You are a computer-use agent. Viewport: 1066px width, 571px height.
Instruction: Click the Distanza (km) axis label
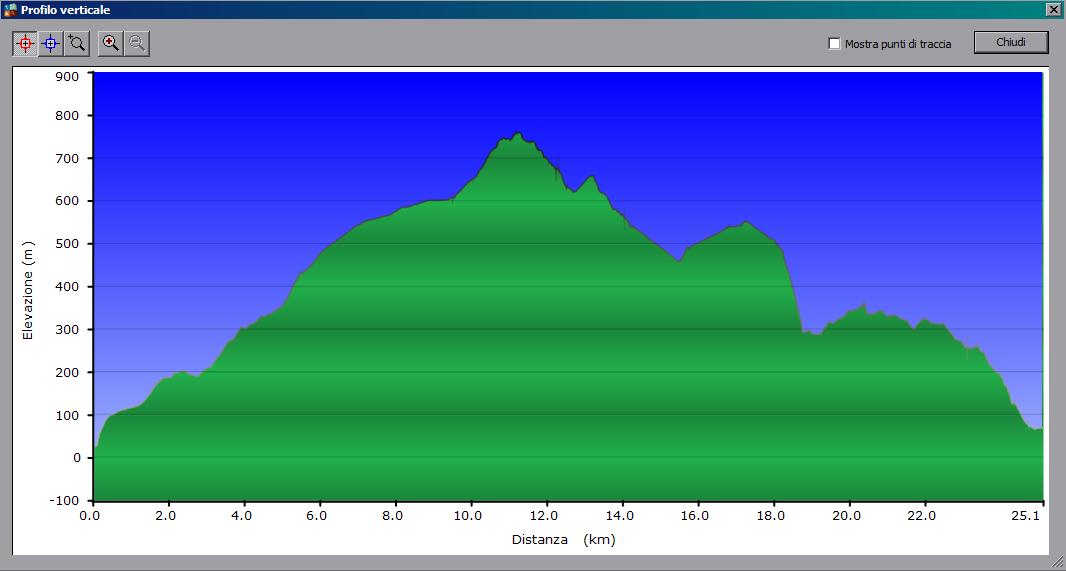coord(564,540)
